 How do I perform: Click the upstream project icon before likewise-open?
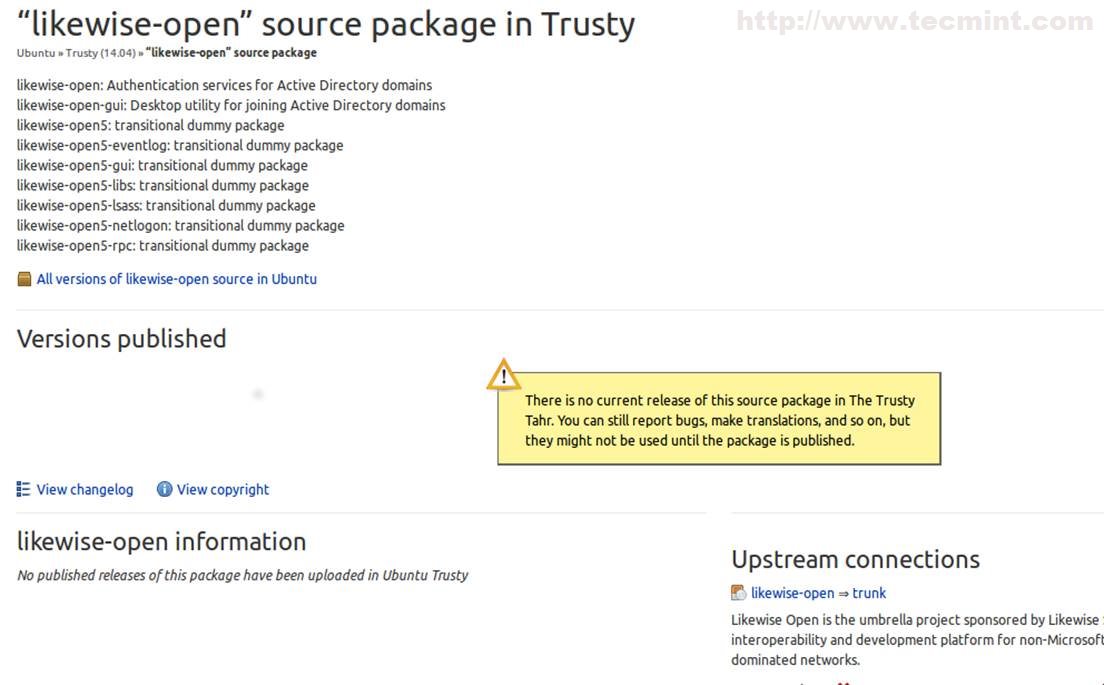point(739,593)
